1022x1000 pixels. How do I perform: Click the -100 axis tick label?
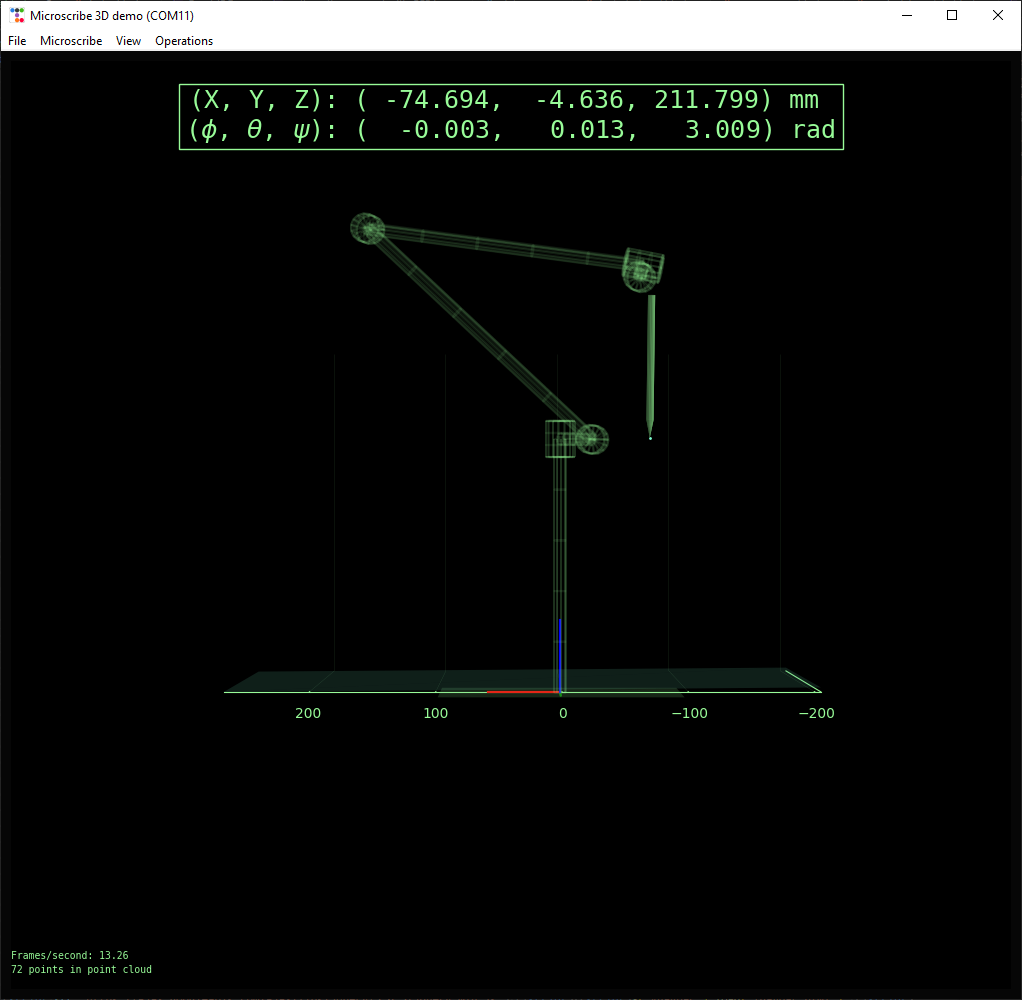[690, 713]
